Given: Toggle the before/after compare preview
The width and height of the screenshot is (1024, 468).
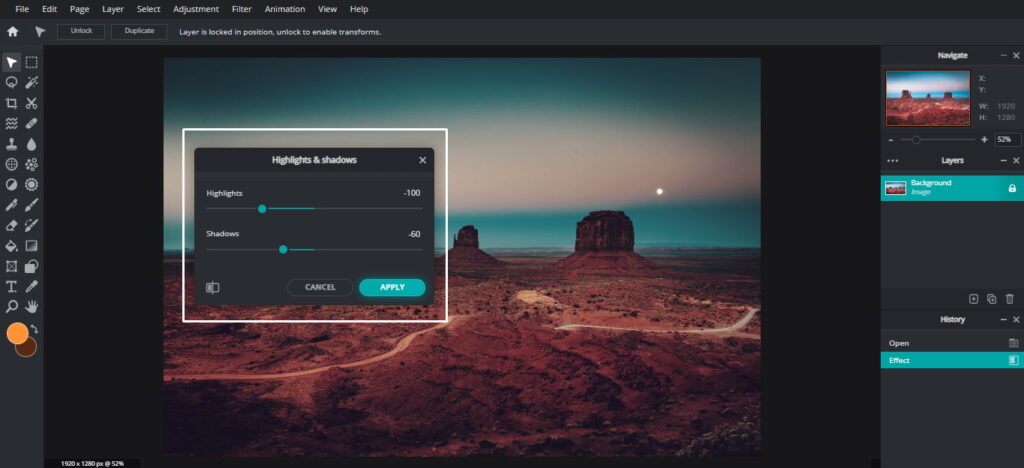Looking at the screenshot, I should (x=212, y=287).
